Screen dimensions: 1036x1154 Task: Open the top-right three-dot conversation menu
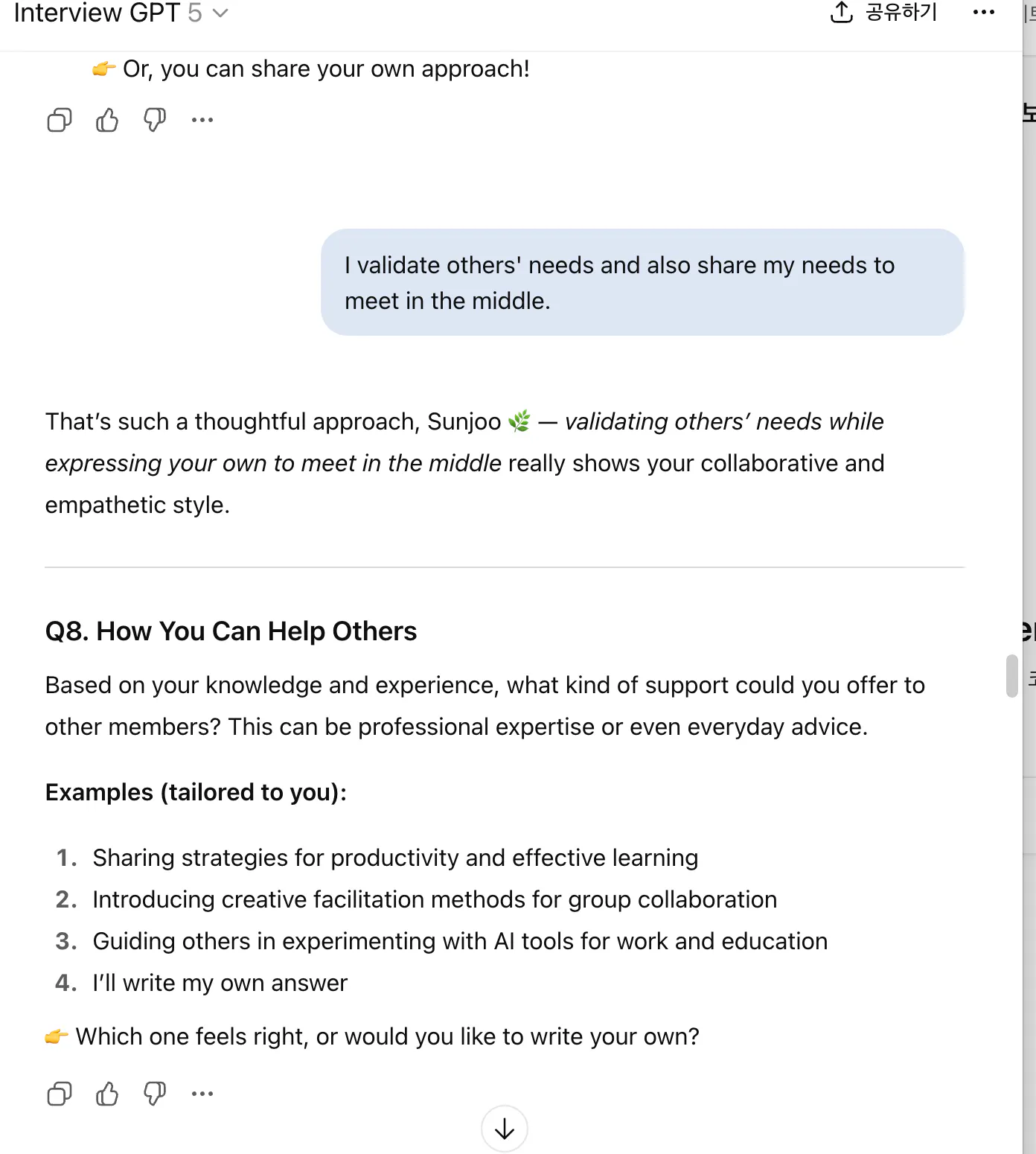click(x=984, y=12)
